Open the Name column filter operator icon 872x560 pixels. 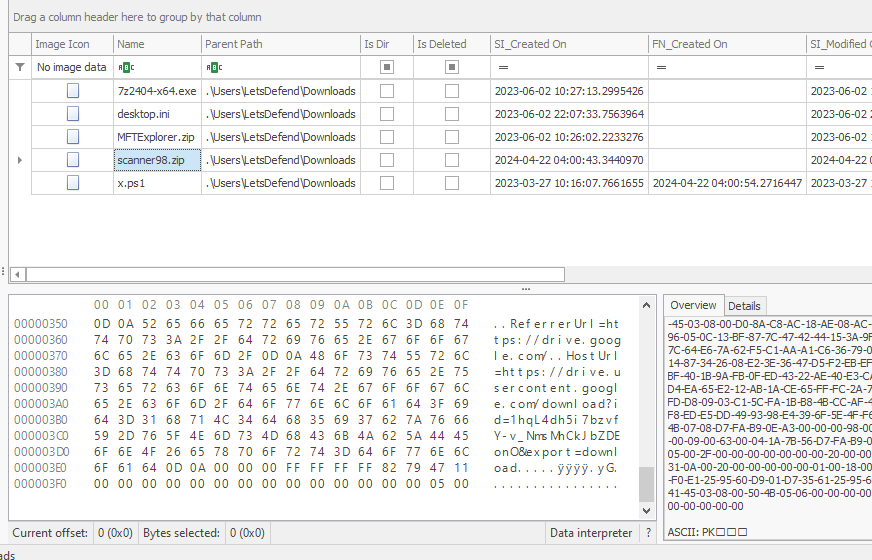tap(125, 67)
